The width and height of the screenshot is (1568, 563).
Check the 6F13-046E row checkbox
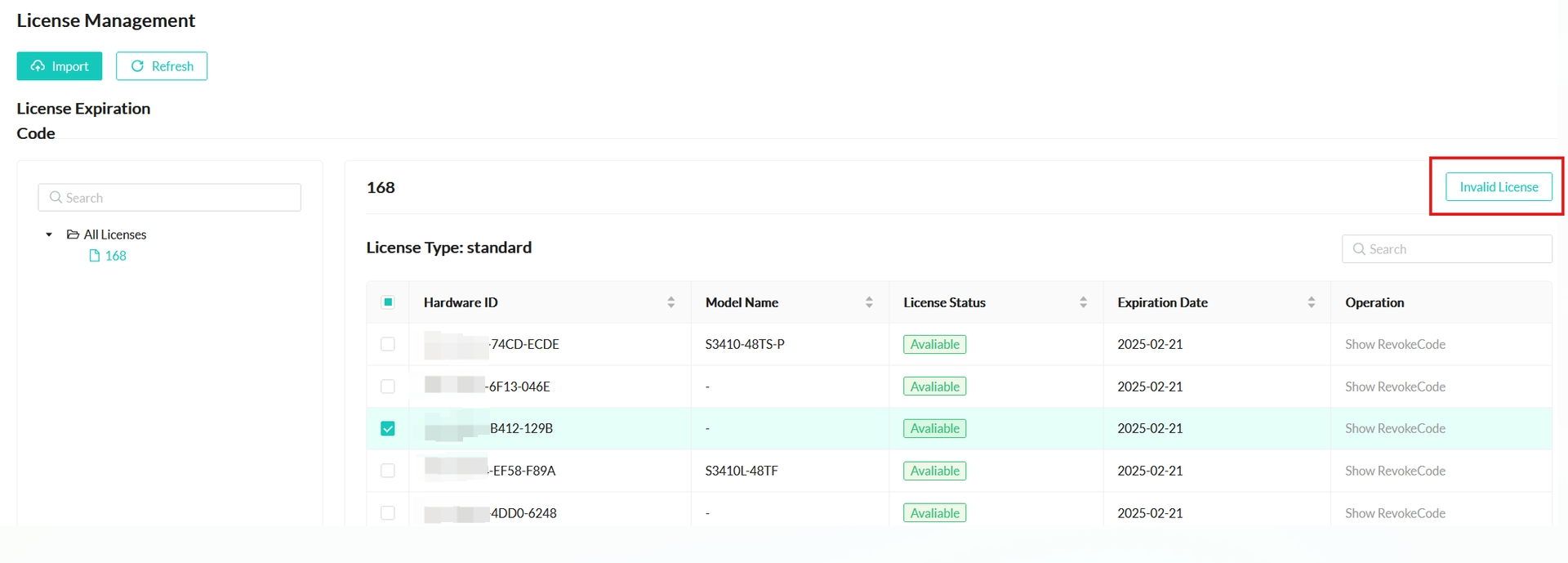[388, 387]
